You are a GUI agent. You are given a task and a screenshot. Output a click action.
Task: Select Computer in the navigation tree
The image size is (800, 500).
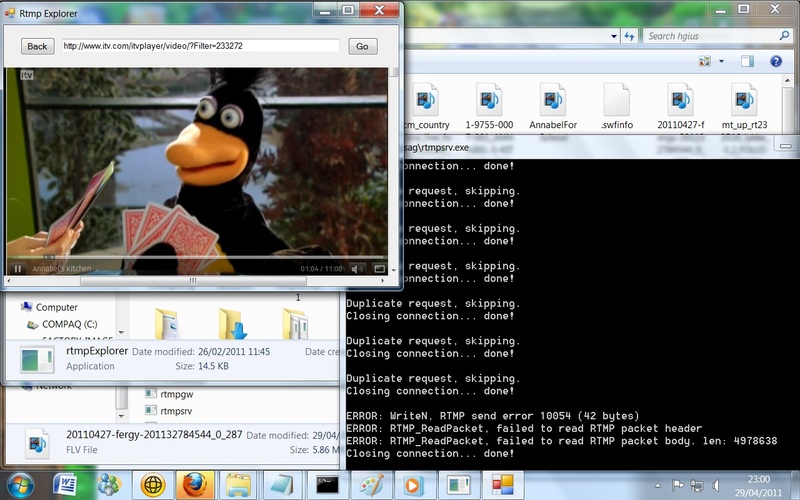(49, 307)
